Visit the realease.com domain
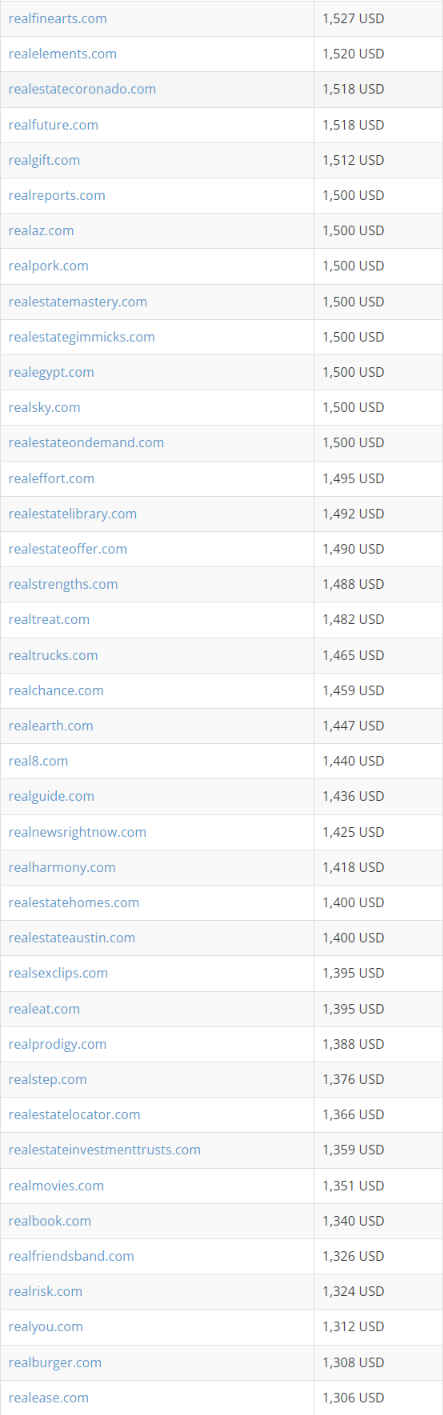This screenshot has width=443, height=1415. pyautogui.click(x=48, y=1397)
